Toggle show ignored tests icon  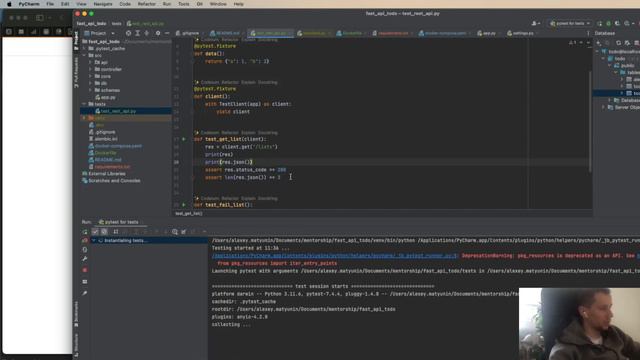click(104, 231)
